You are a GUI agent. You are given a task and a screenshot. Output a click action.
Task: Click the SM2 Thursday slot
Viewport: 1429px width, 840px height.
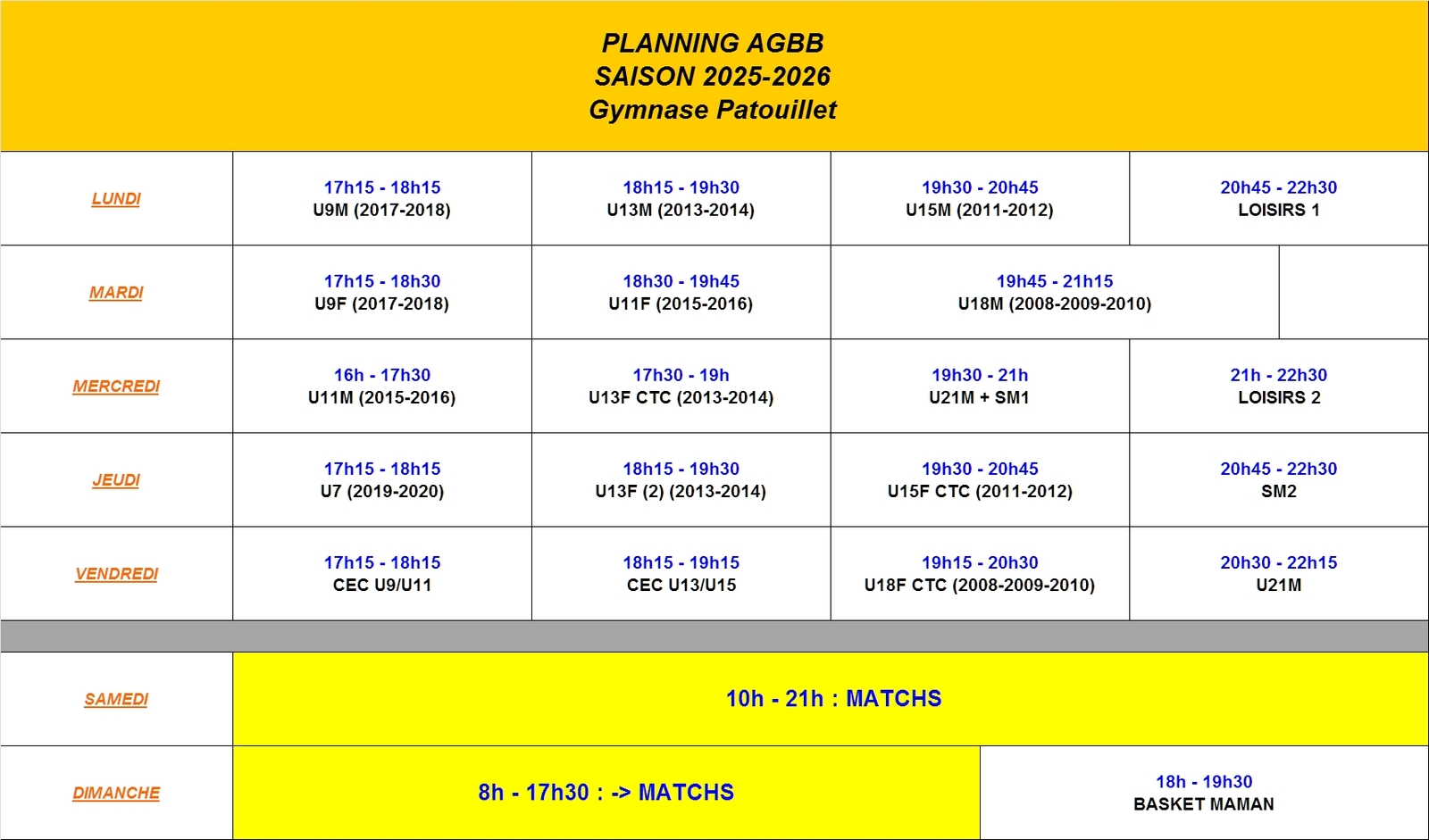click(1278, 480)
